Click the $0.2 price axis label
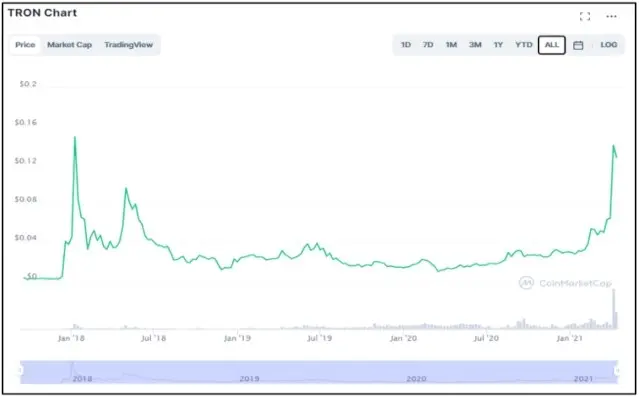Screen dimensions: 639x397 click(28, 84)
